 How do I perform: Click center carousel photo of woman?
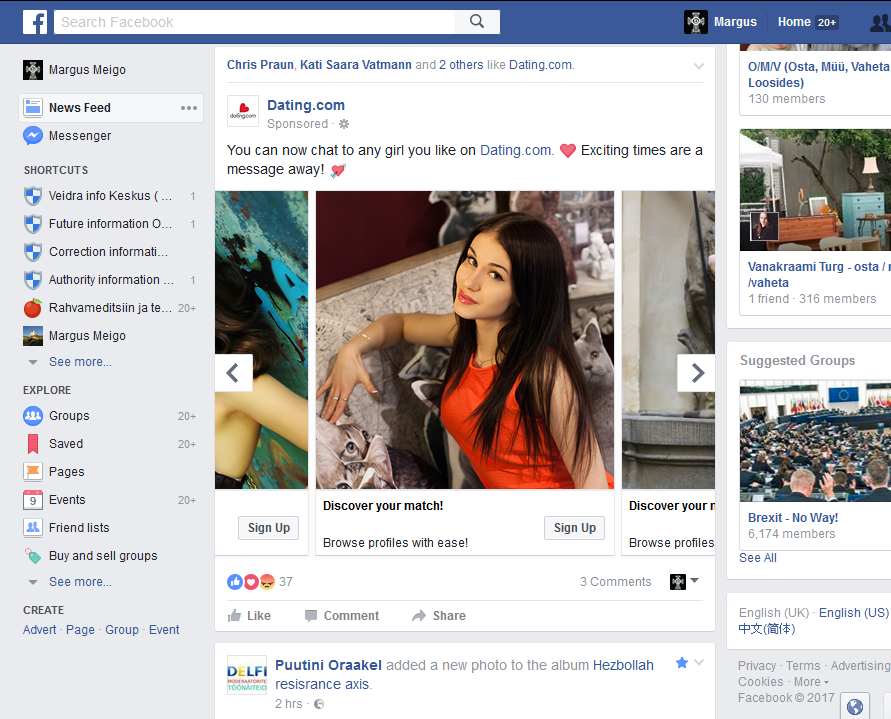(465, 340)
